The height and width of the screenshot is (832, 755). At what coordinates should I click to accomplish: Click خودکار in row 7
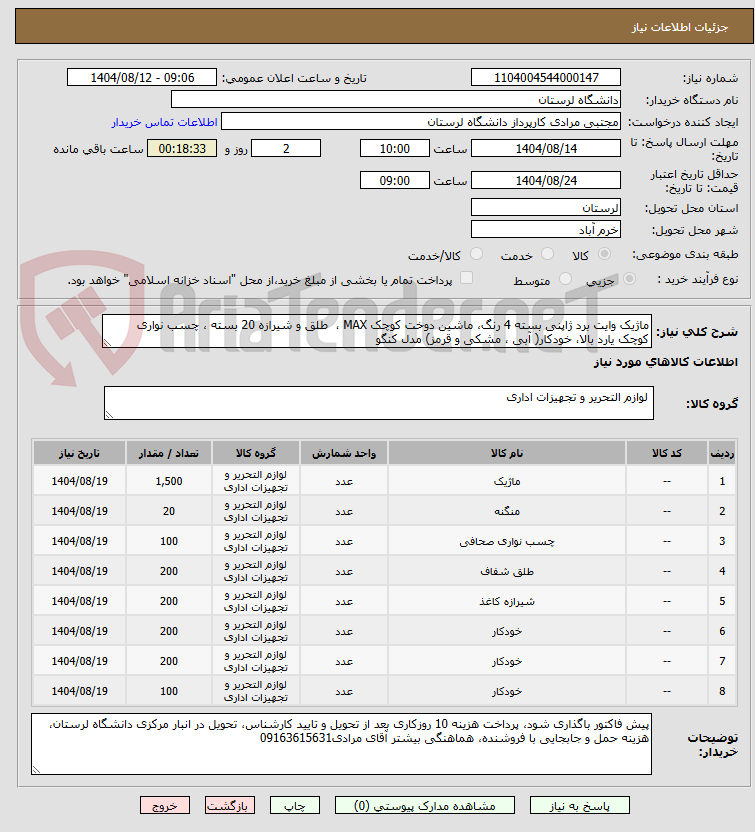click(x=507, y=661)
